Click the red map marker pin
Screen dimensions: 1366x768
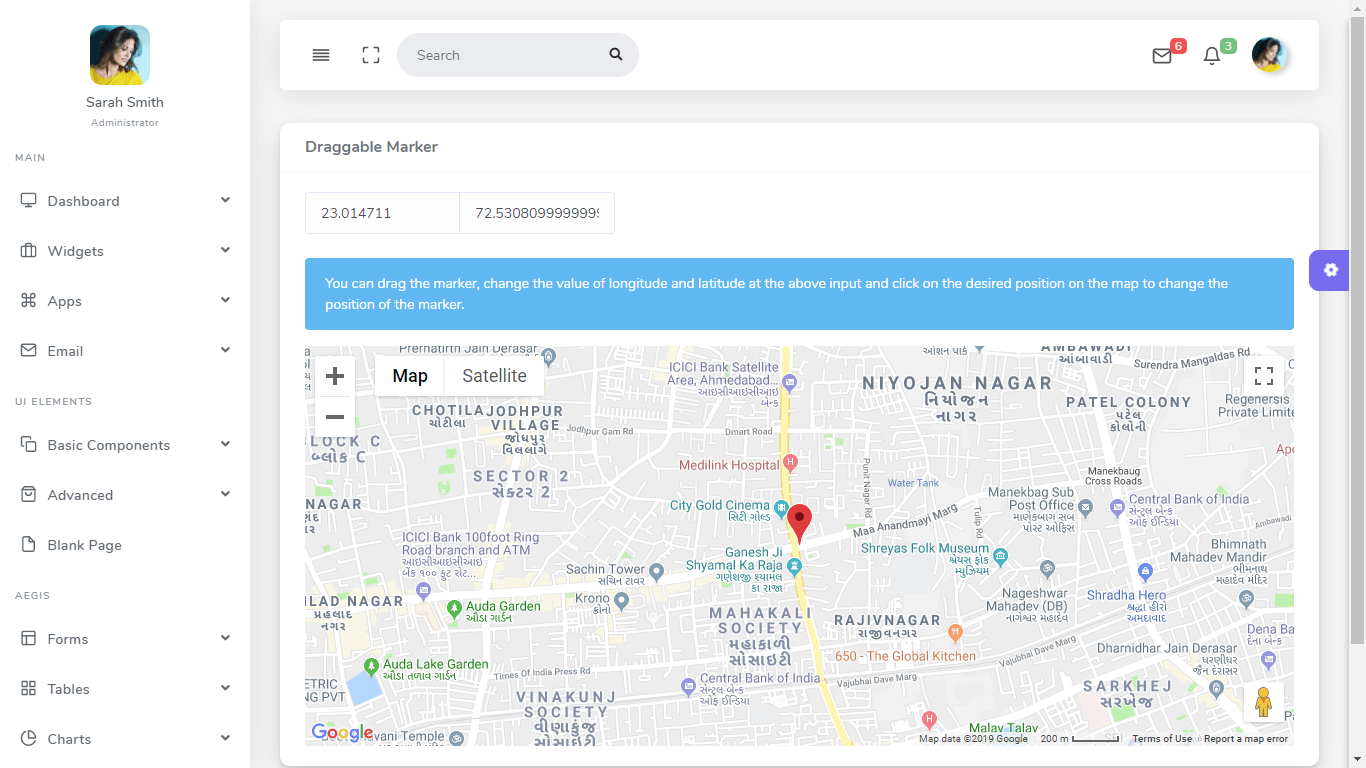click(x=799, y=524)
